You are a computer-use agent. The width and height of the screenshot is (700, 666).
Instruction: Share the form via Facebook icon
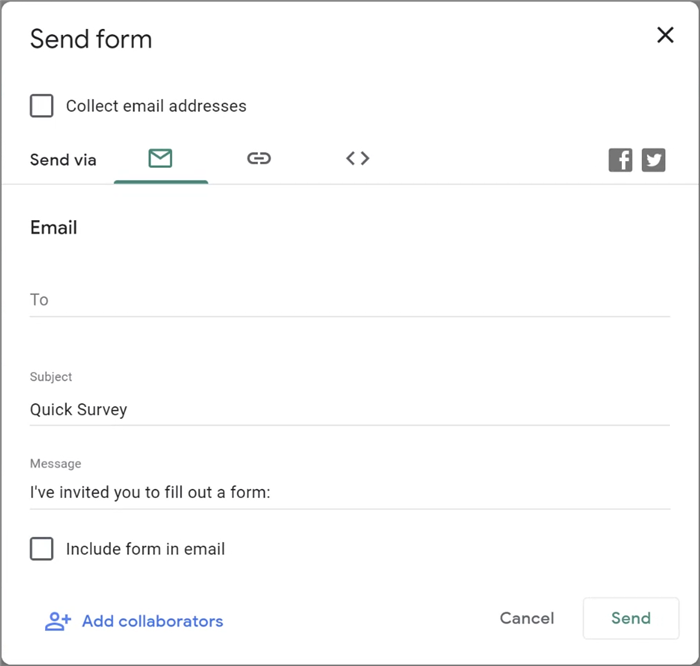(x=621, y=160)
